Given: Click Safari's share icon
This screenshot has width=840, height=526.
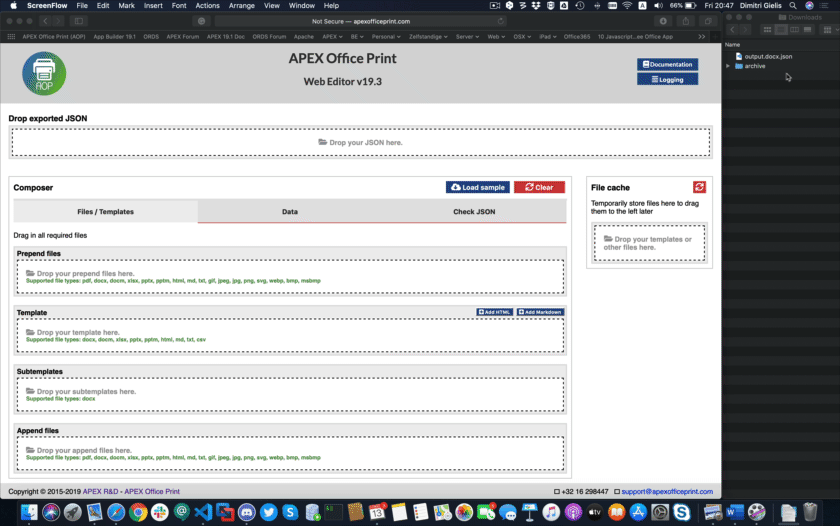Looking at the screenshot, I should click(x=686, y=21).
